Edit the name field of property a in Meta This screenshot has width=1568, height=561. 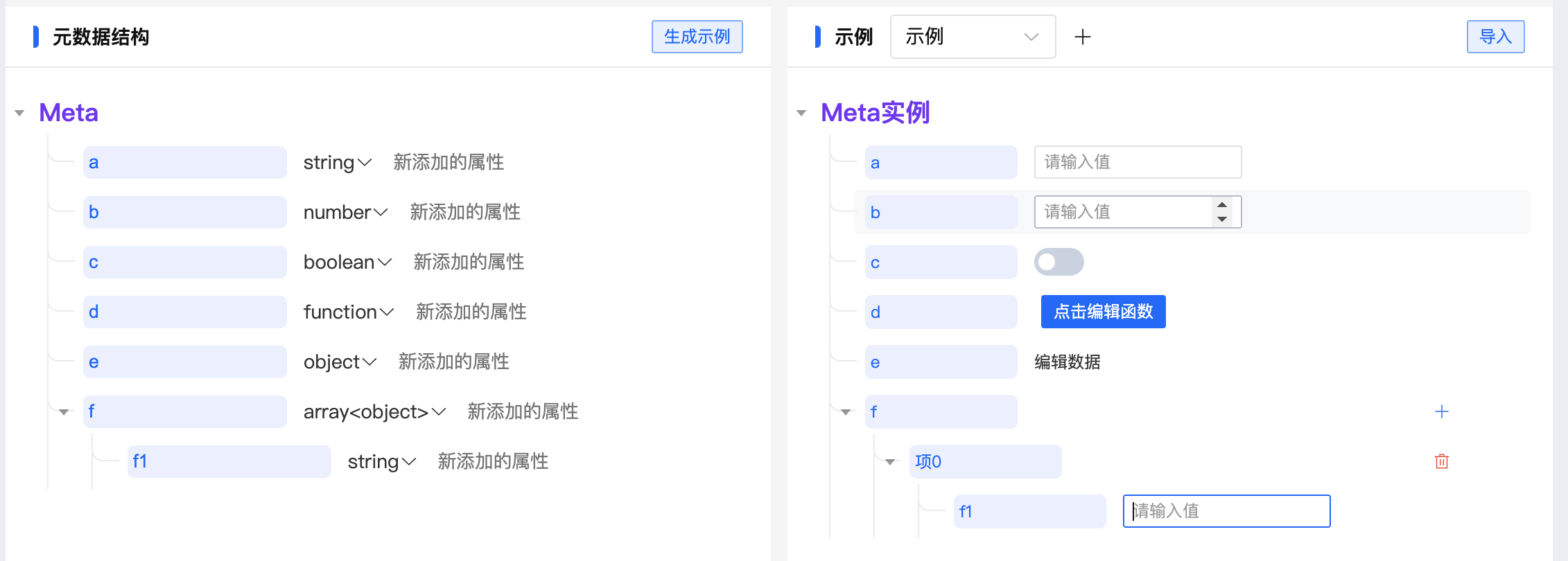point(184,163)
